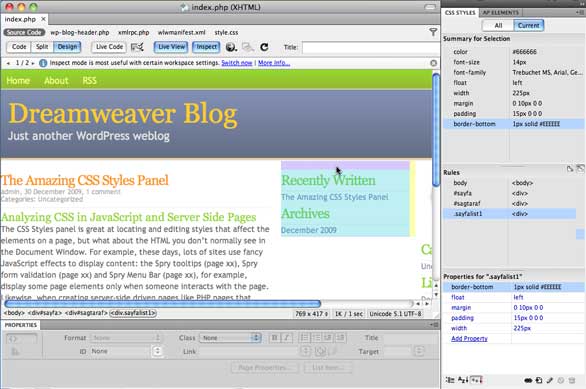The width and height of the screenshot is (586, 389).
Task: Select the border-bottom row in Summary for Selection
Action: click(513, 124)
